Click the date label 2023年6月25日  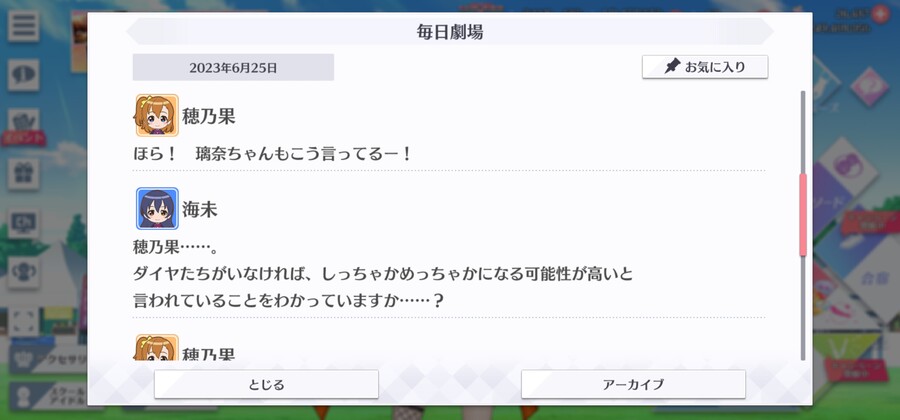pos(233,68)
